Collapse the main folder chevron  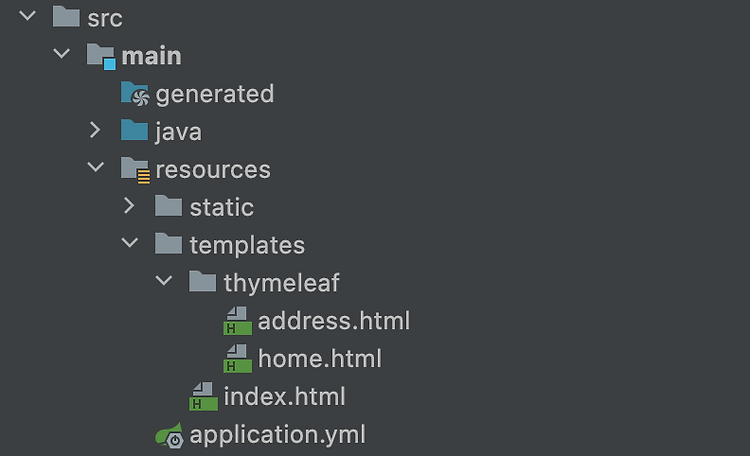pyautogui.click(x=62, y=53)
